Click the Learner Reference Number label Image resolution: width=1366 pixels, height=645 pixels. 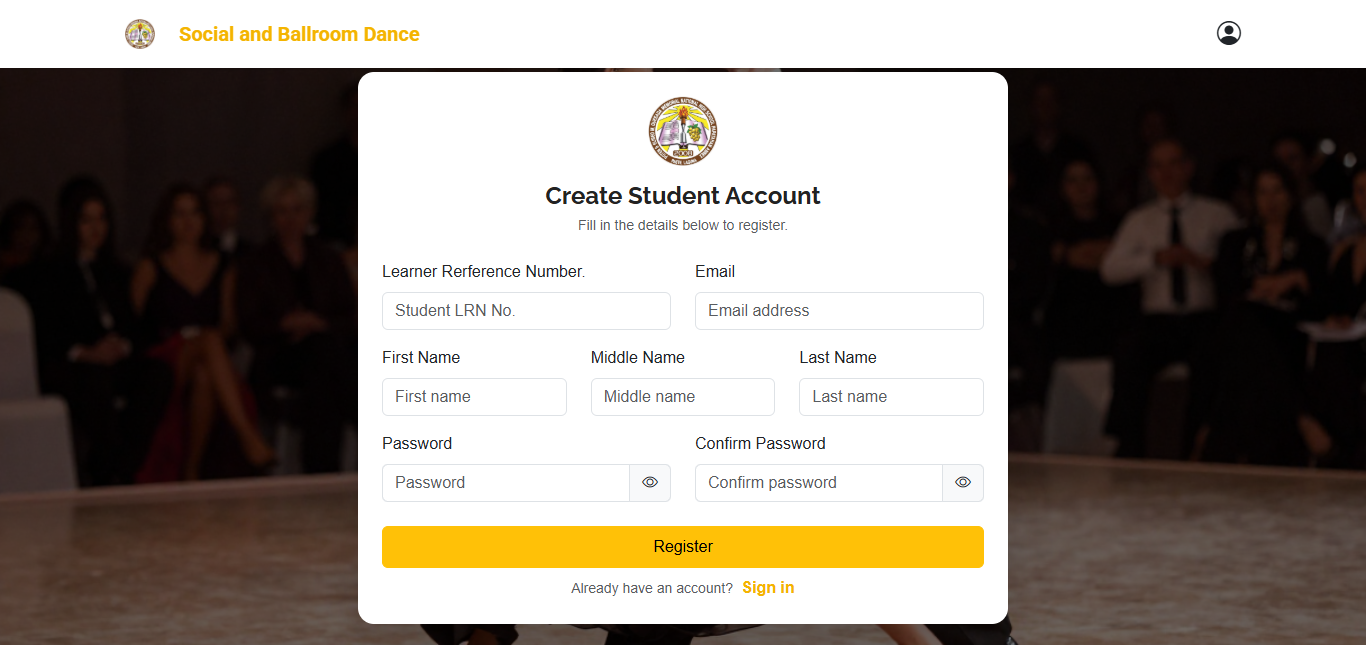pyautogui.click(x=483, y=272)
